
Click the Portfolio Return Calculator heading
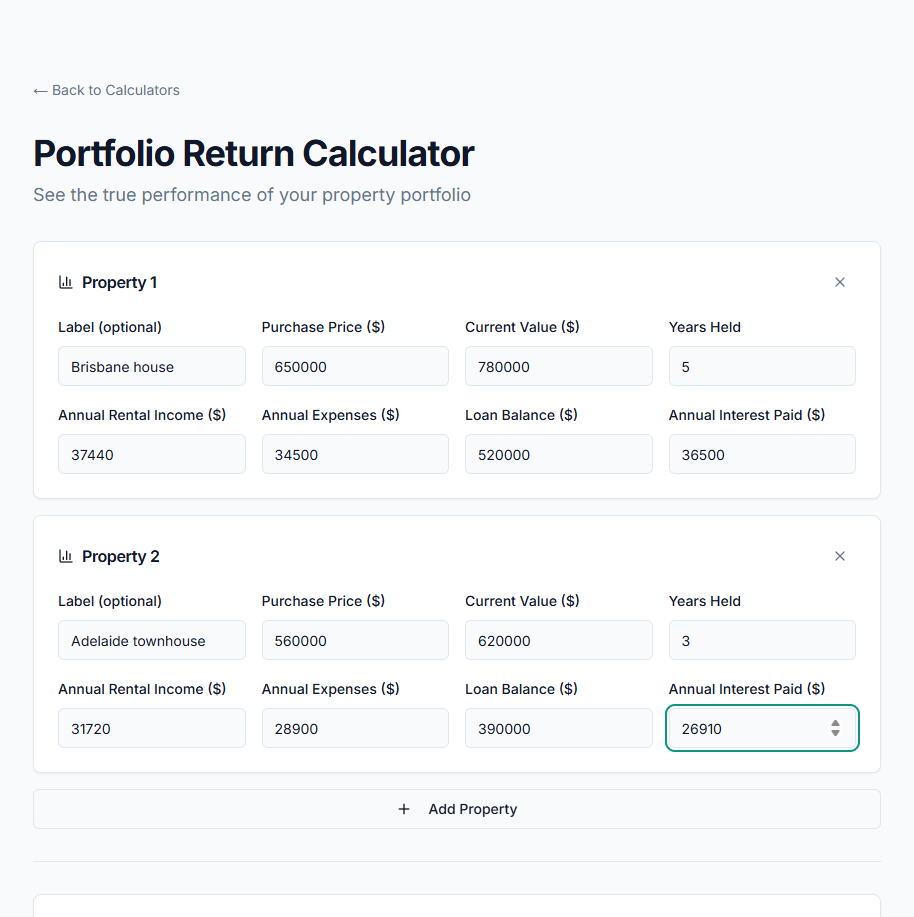[x=253, y=153]
